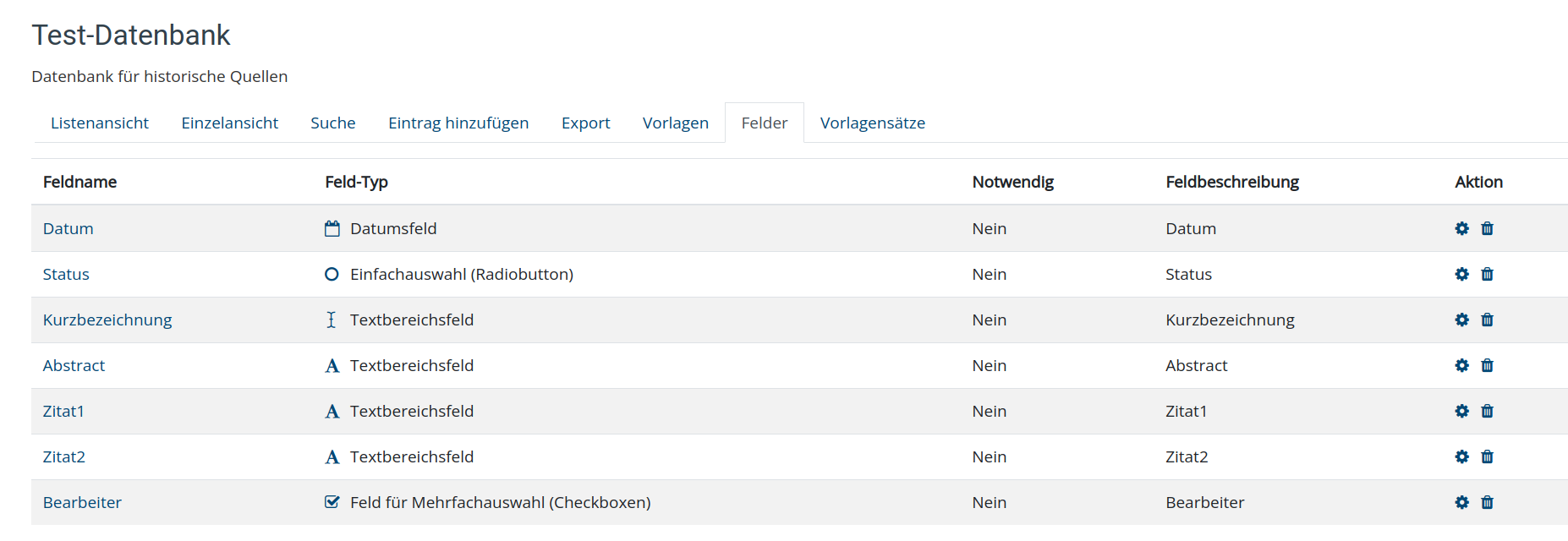The height and width of the screenshot is (541, 1568).
Task: Open the Vorlagensätze tab
Action: [873, 123]
